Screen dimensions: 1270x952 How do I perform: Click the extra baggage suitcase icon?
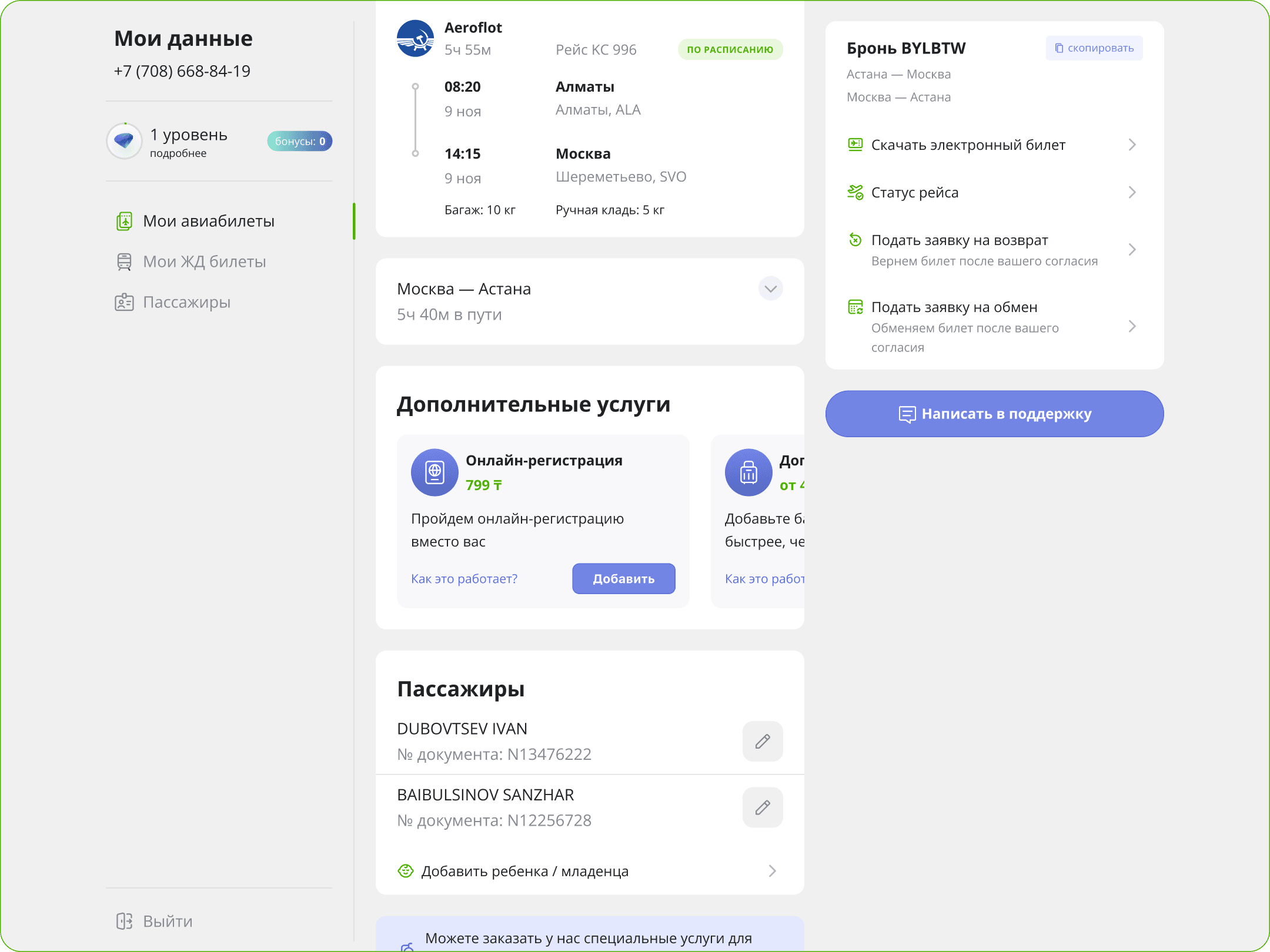pos(748,472)
